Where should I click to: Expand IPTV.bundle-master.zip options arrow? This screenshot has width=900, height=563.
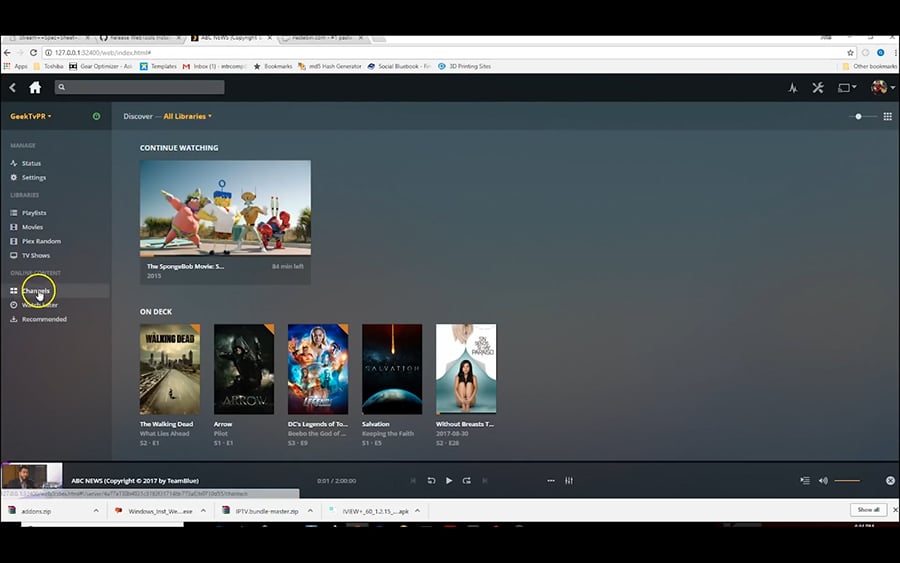click(311, 511)
